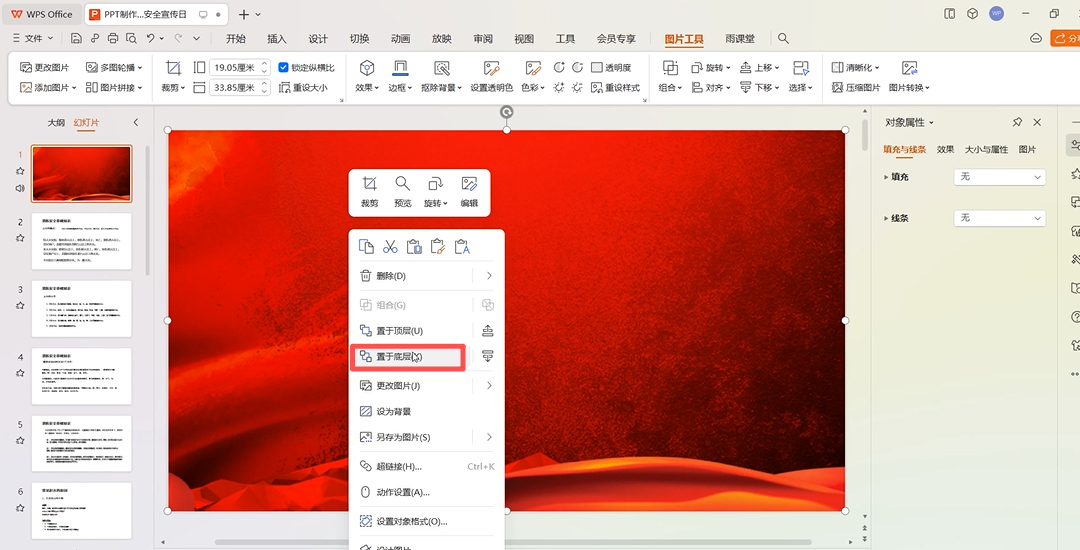1080x550 pixels.
Task: Click the Preview magnifier in the floating toolbar
Action: tap(402, 184)
